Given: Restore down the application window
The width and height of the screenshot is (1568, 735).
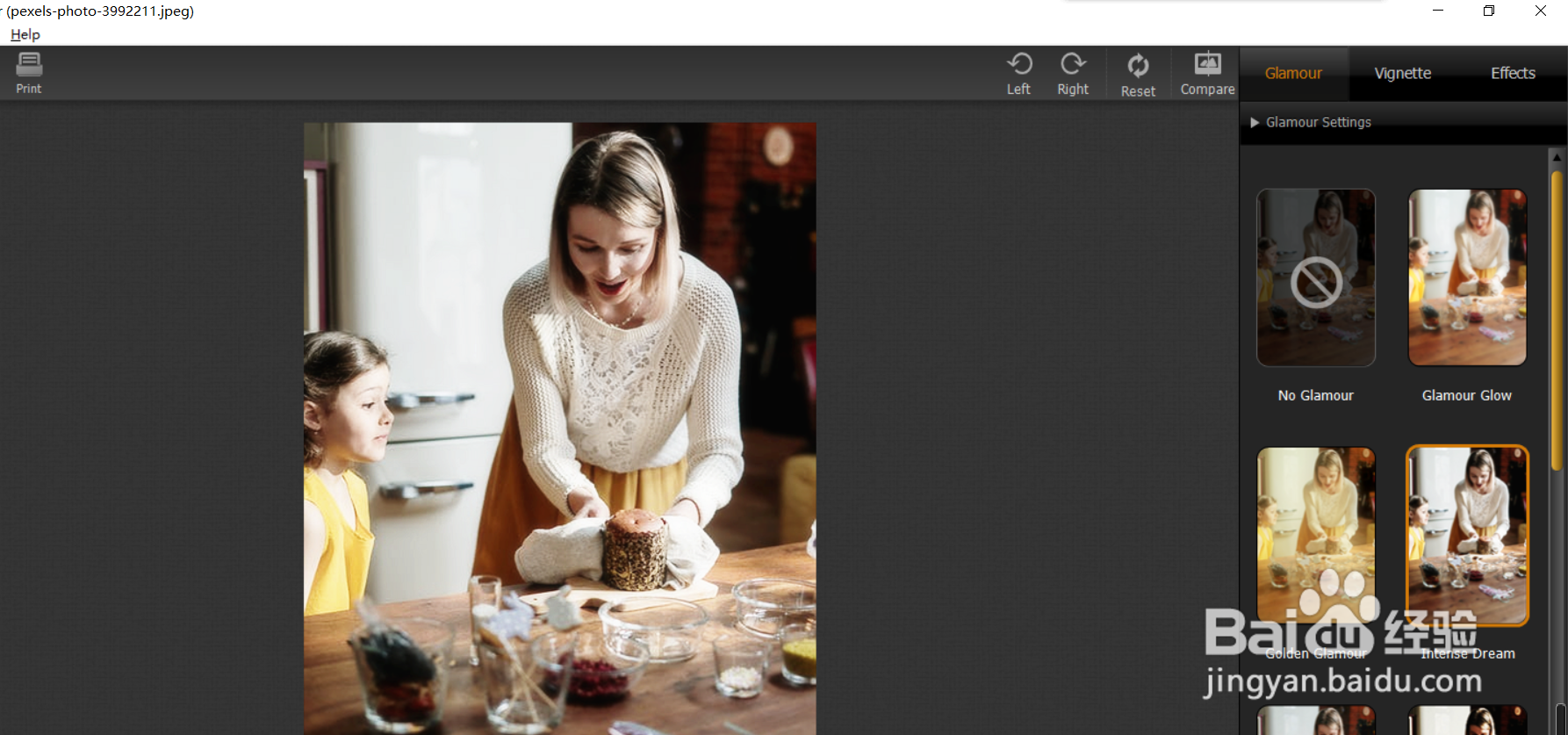Looking at the screenshot, I should click(x=1489, y=11).
